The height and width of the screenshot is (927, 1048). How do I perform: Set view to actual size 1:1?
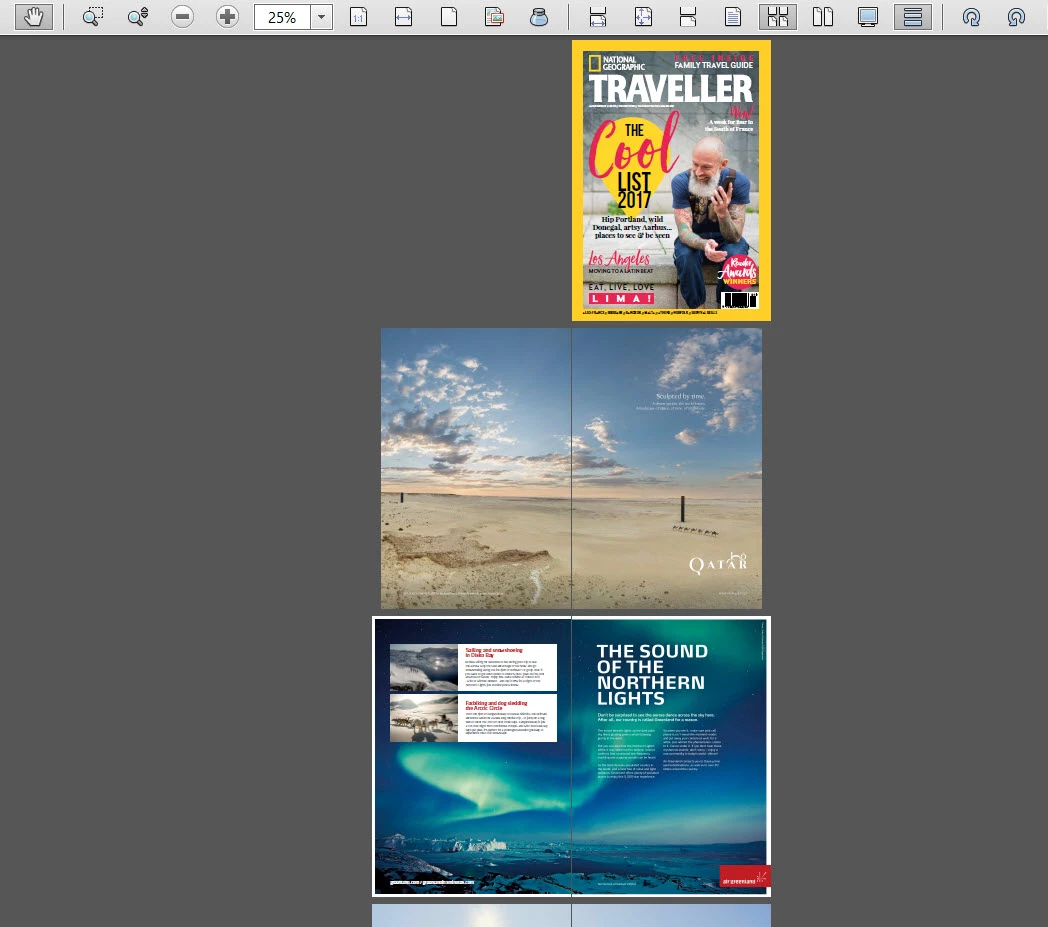[x=359, y=17]
